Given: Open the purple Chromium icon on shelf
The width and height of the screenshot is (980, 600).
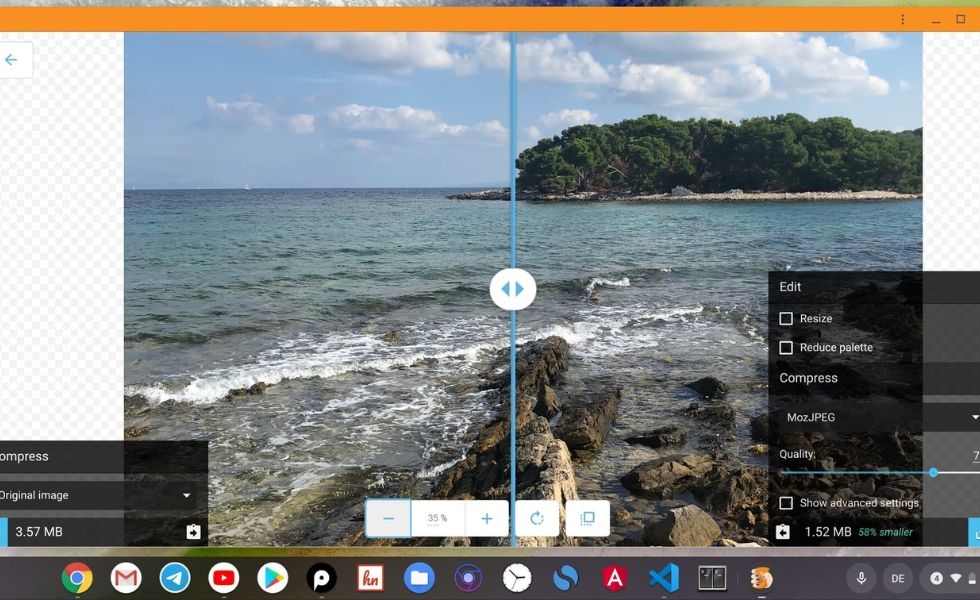Looking at the screenshot, I should (x=468, y=578).
